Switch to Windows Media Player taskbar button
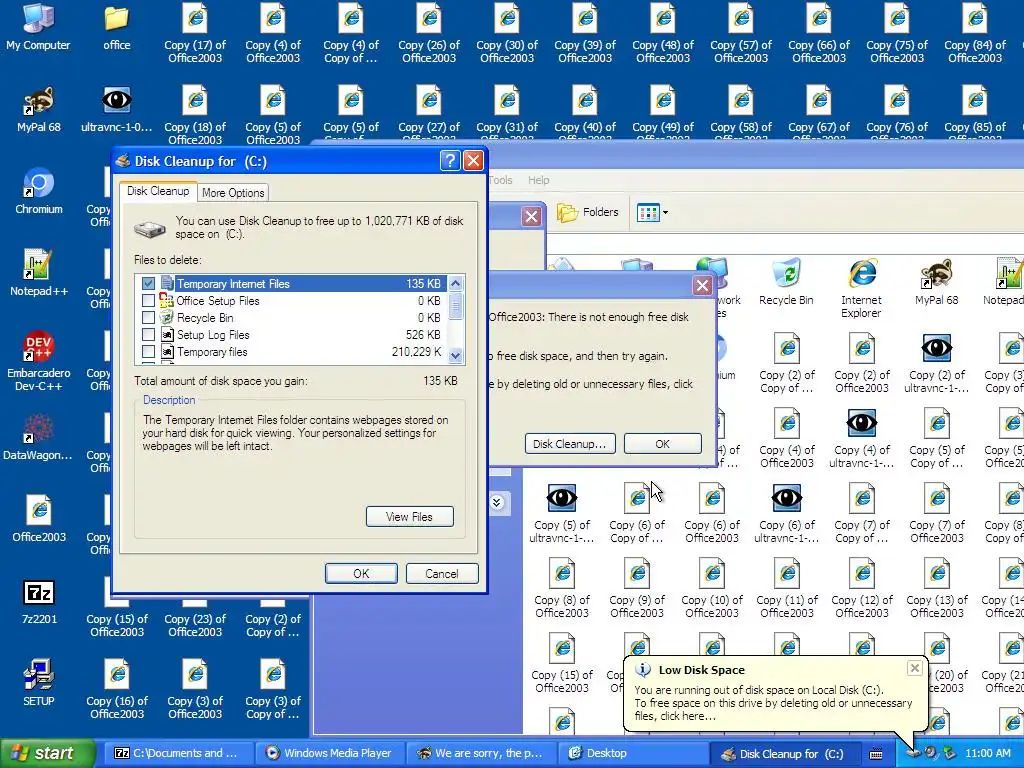Image resolution: width=1024 pixels, height=768 pixels. [x=330, y=753]
